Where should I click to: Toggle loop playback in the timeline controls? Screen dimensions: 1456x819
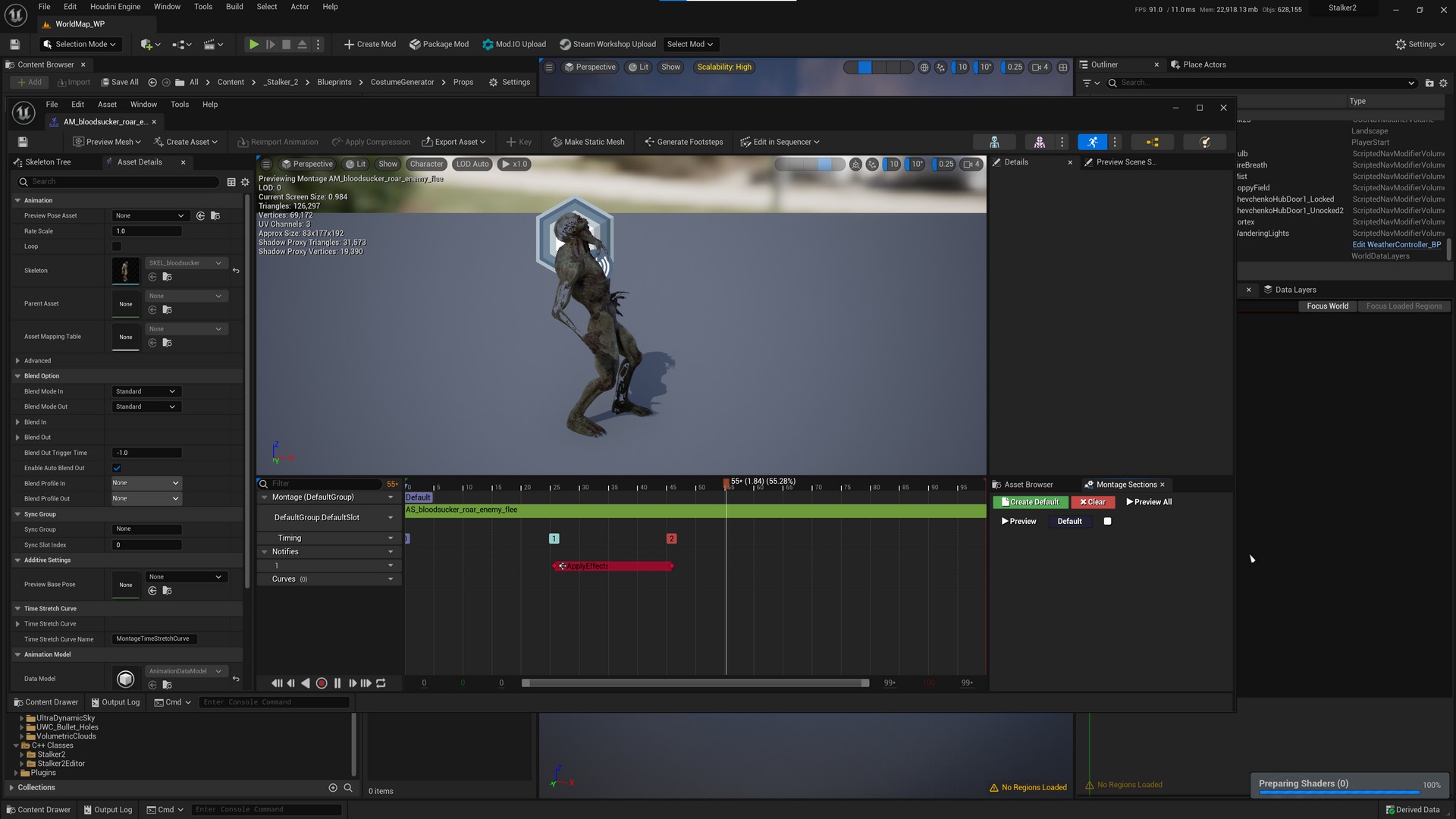381,683
